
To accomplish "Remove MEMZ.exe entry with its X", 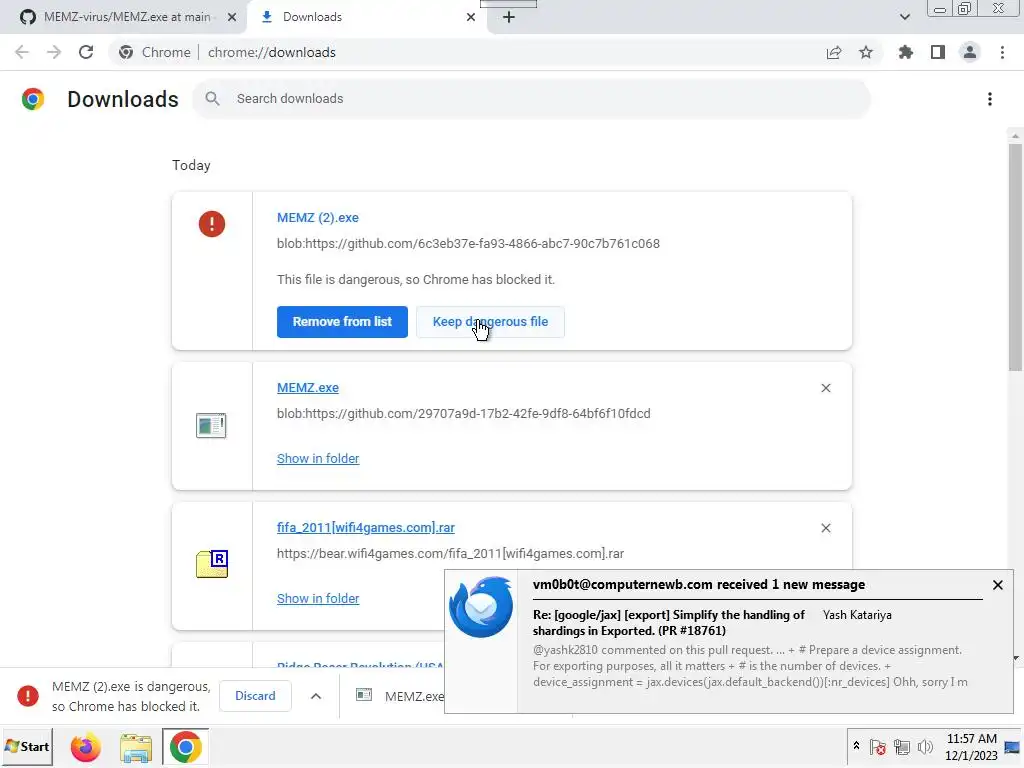I will [826, 388].
